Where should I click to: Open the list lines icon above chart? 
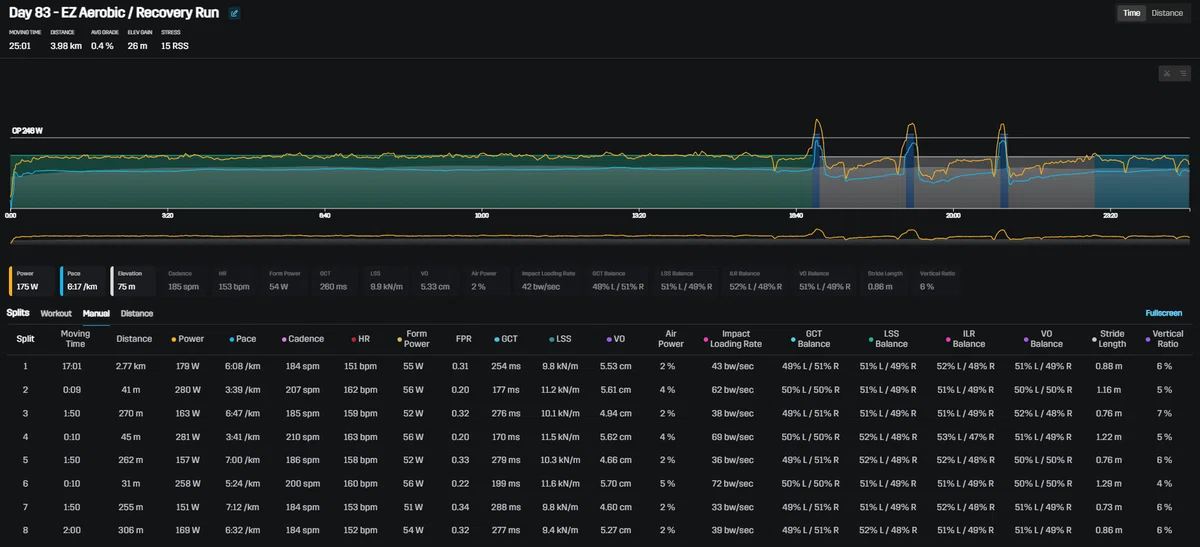click(1182, 73)
